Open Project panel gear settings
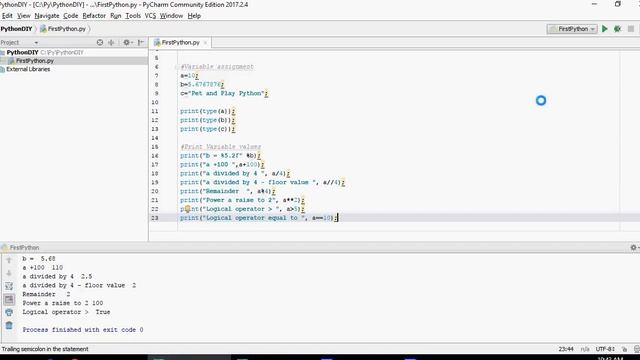Viewport: 640px width, 360px height. tap(127, 42)
